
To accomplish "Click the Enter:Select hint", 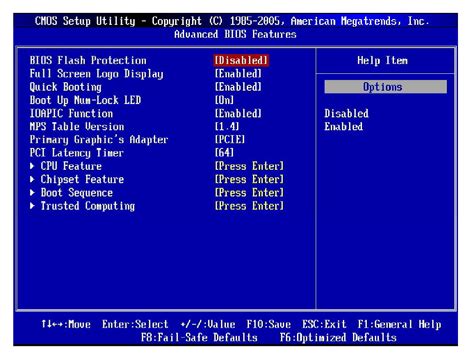I will [x=135, y=324].
